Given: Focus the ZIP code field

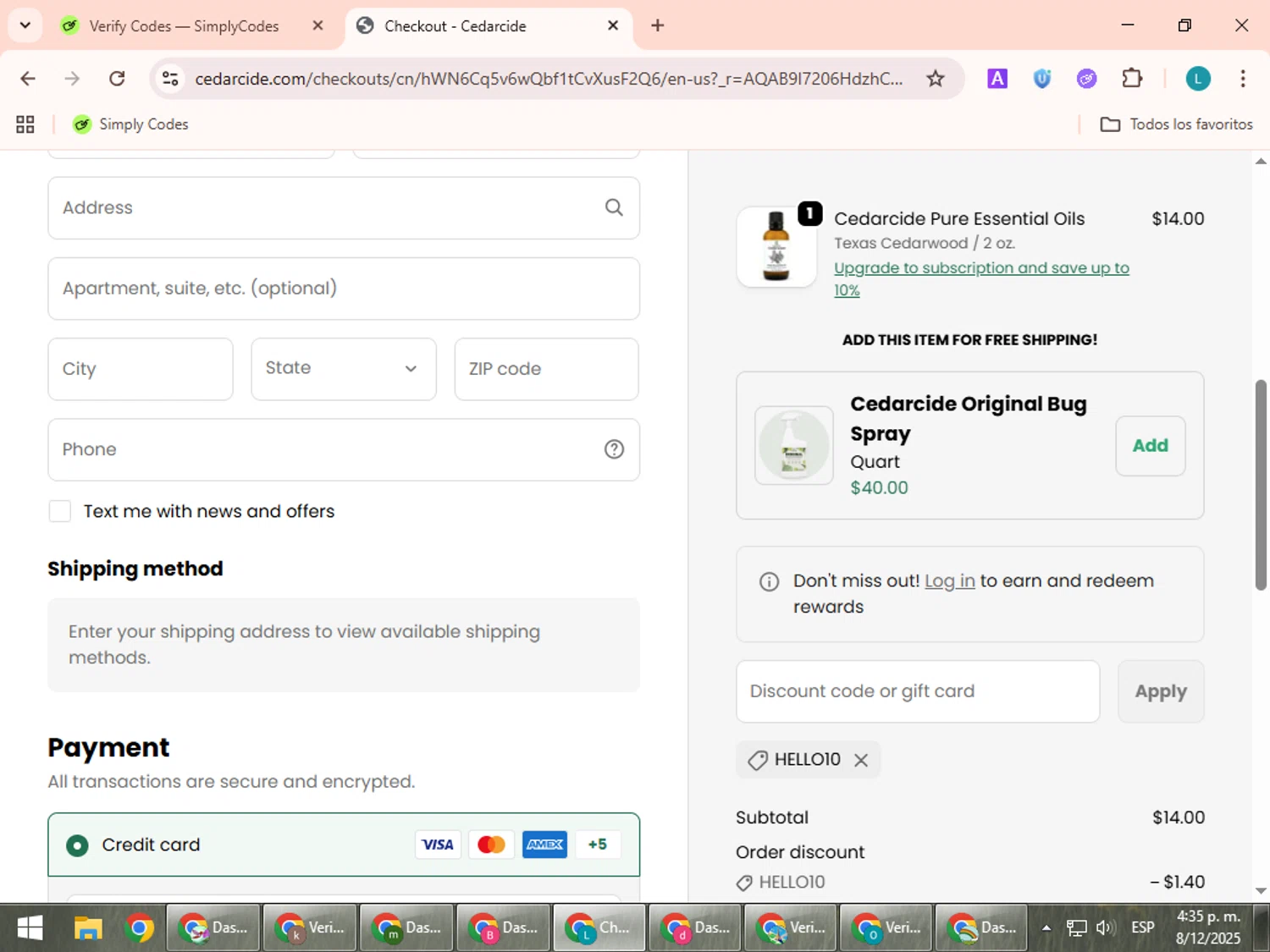Looking at the screenshot, I should click(x=546, y=369).
